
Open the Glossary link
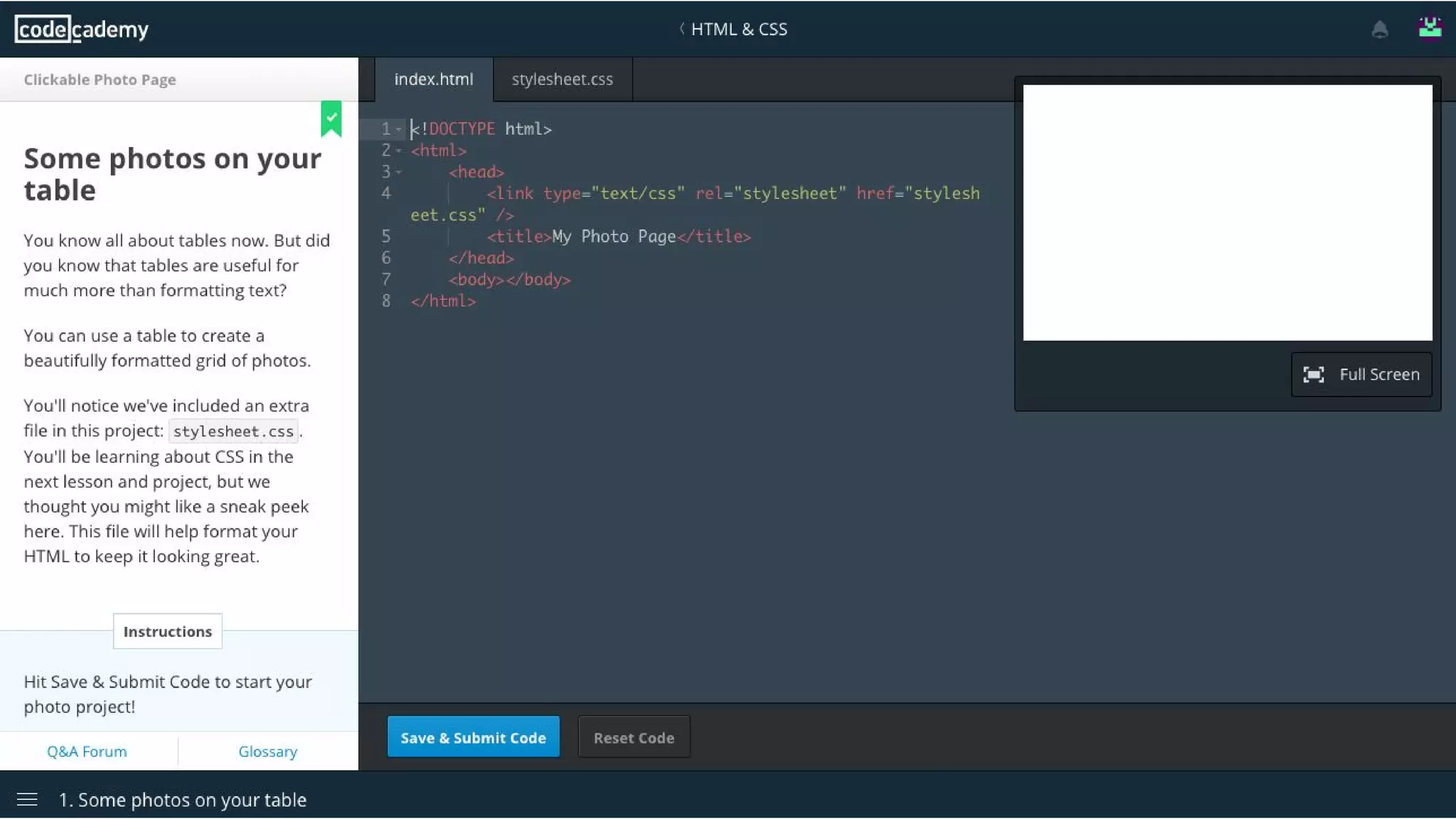[x=267, y=751]
